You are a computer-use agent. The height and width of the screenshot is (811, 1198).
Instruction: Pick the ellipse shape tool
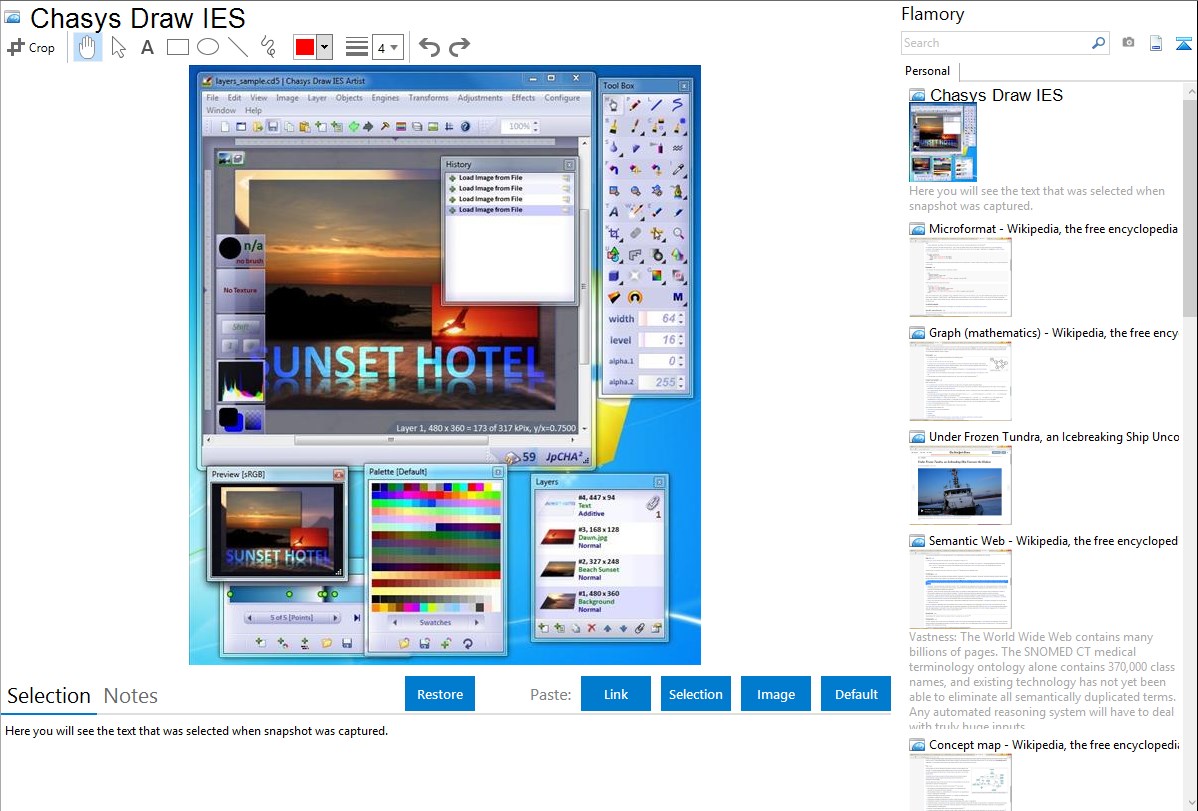coord(207,47)
